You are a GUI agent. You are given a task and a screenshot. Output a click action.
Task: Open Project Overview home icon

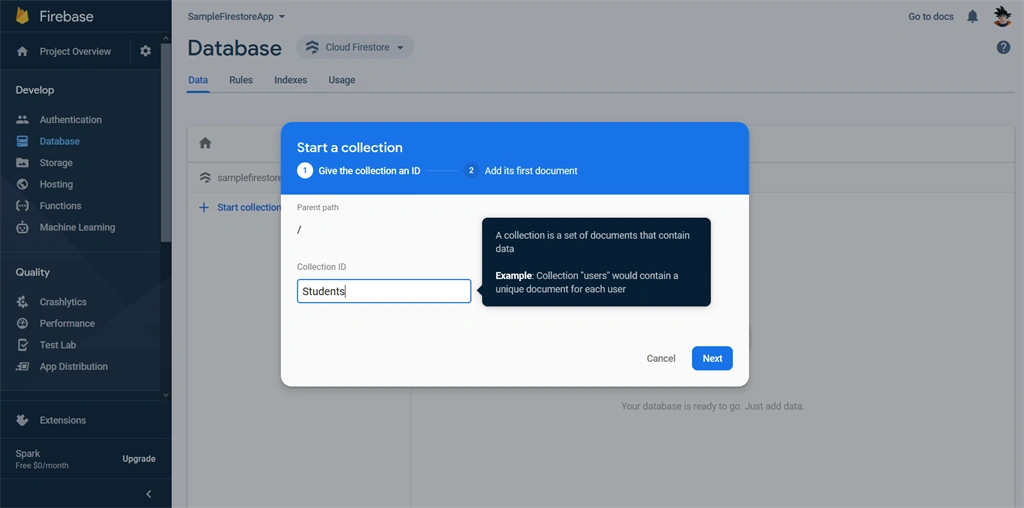[x=22, y=52]
